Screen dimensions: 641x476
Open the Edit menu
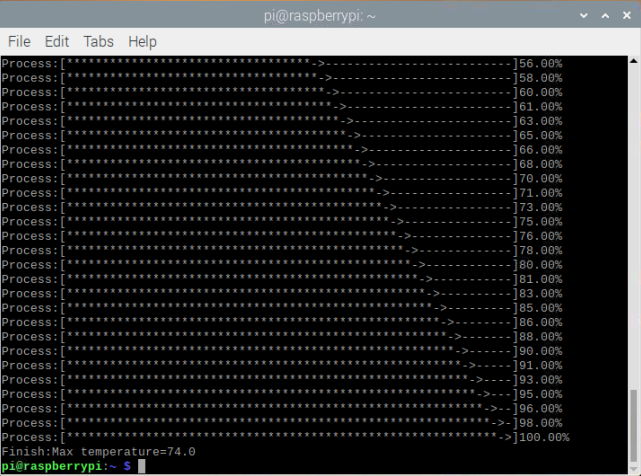click(57, 41)
